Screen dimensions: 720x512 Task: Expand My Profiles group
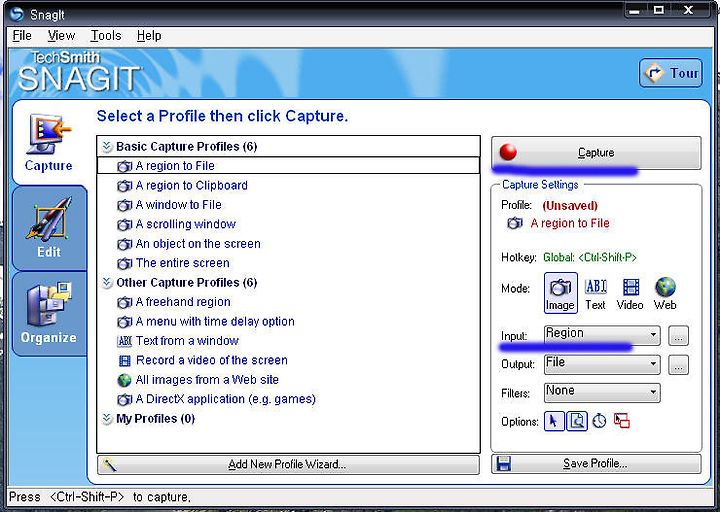point(107,419)
